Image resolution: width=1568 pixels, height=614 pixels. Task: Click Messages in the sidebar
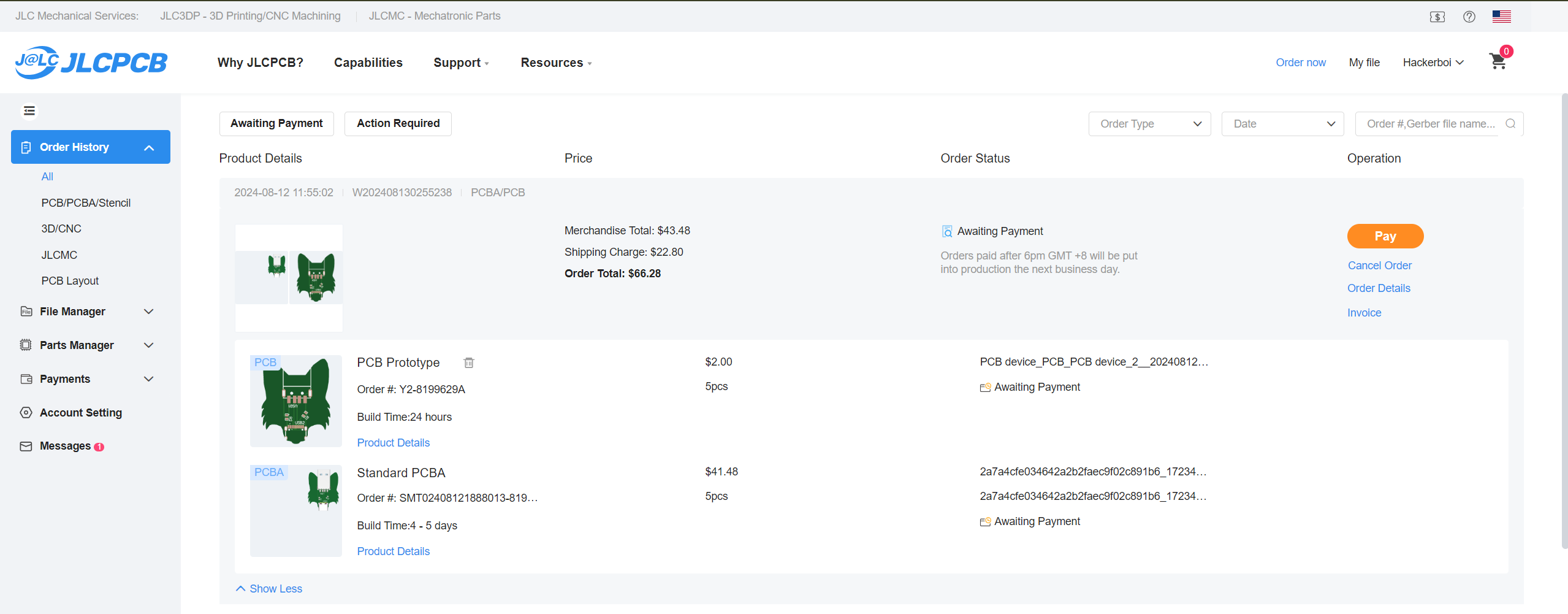click(65, 447)
